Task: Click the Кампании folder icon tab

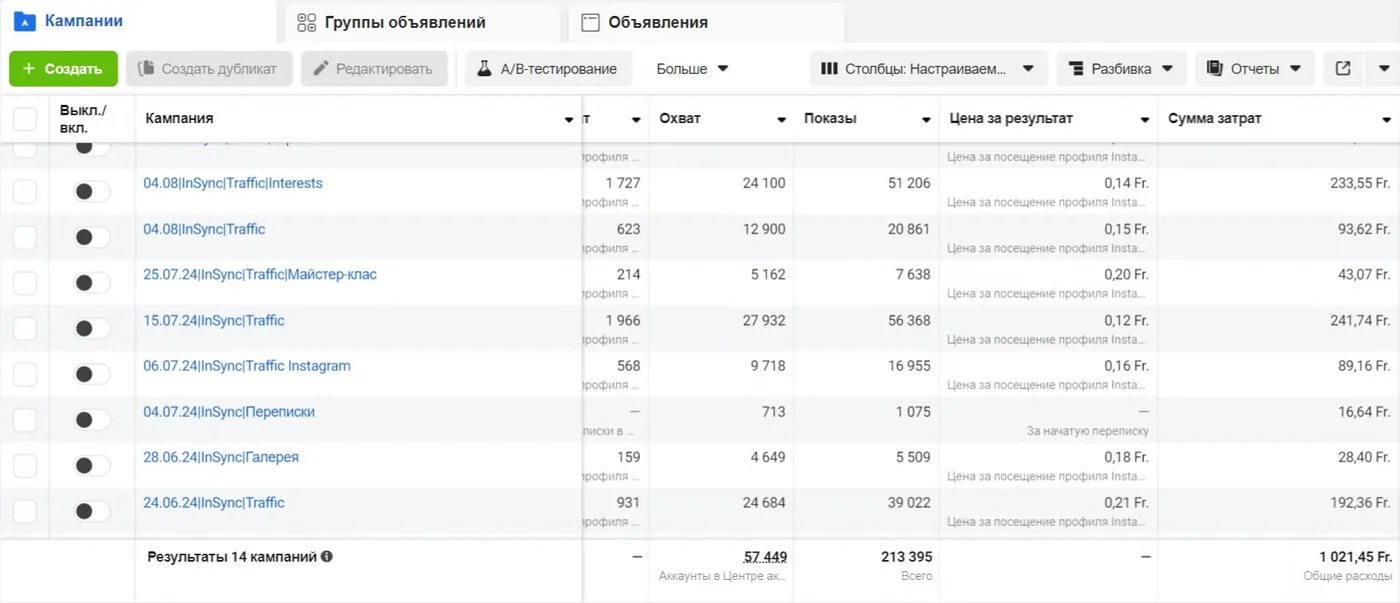Action: pyautogui.click(x=24, y=21)
